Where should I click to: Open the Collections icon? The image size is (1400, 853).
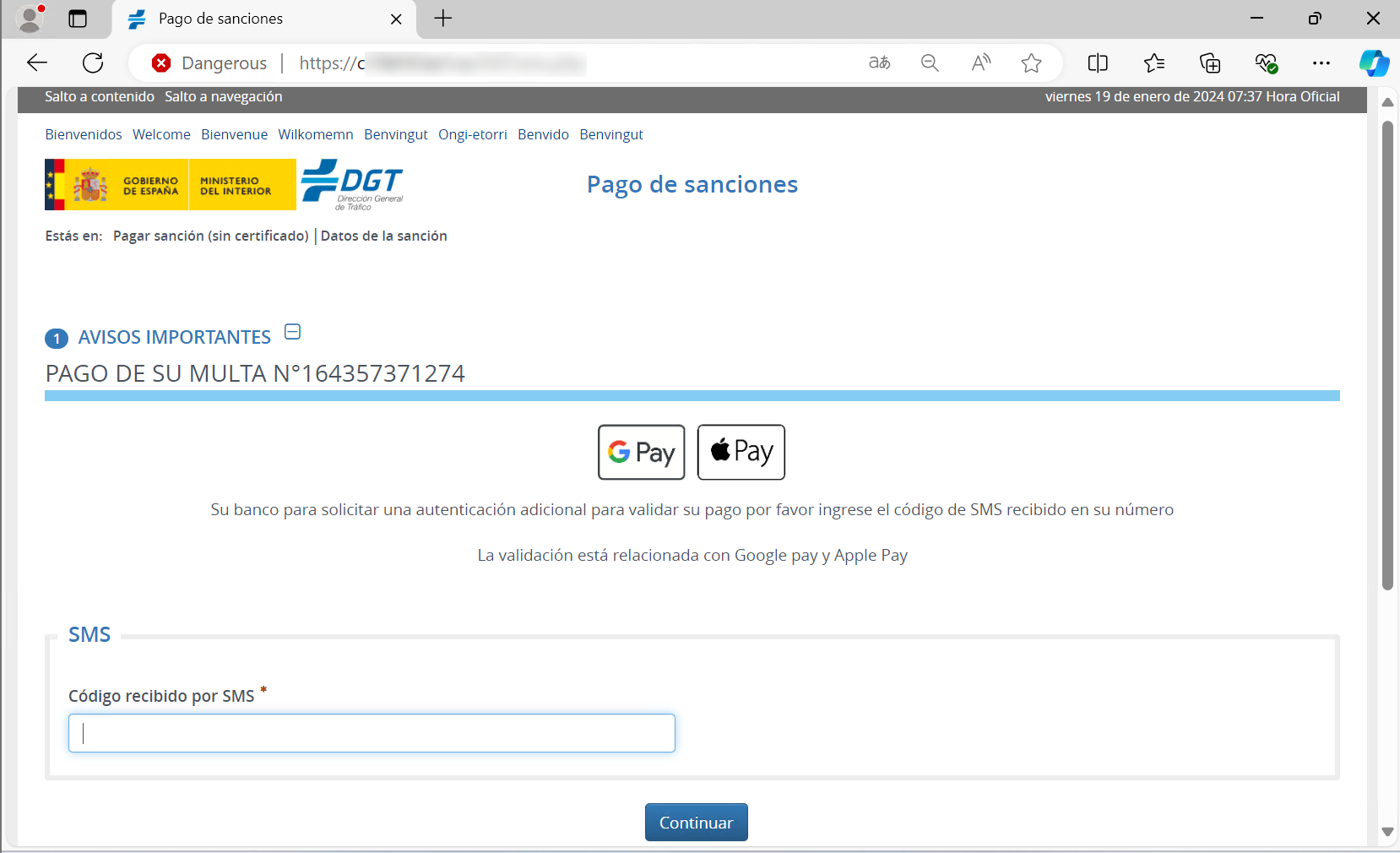click(1210, 62)
